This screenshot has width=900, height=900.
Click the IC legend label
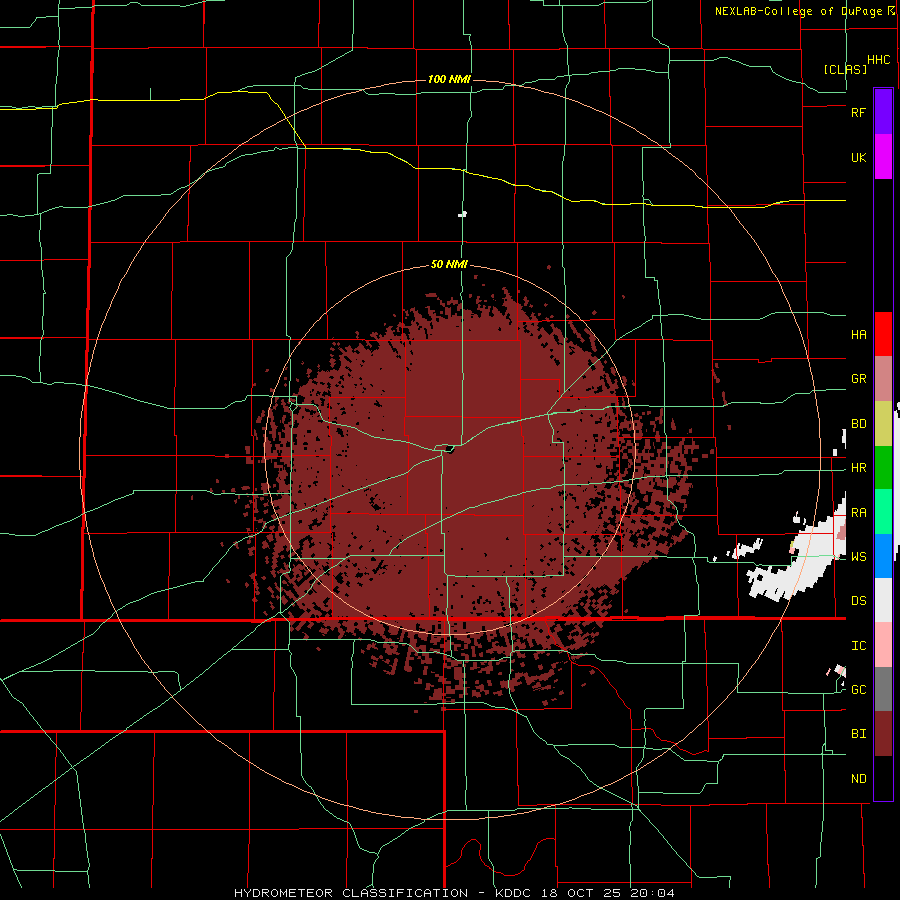(859, 646)
